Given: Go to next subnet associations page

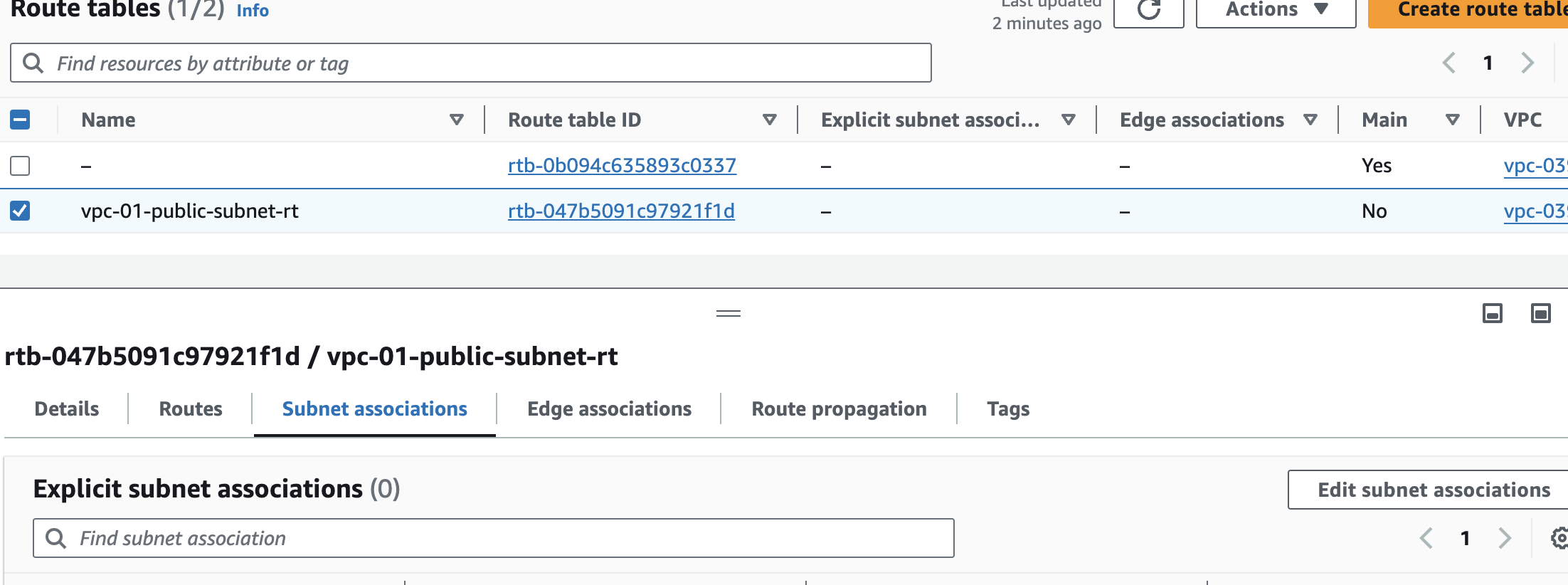Looking at the screenshot, I should 1504,538.
